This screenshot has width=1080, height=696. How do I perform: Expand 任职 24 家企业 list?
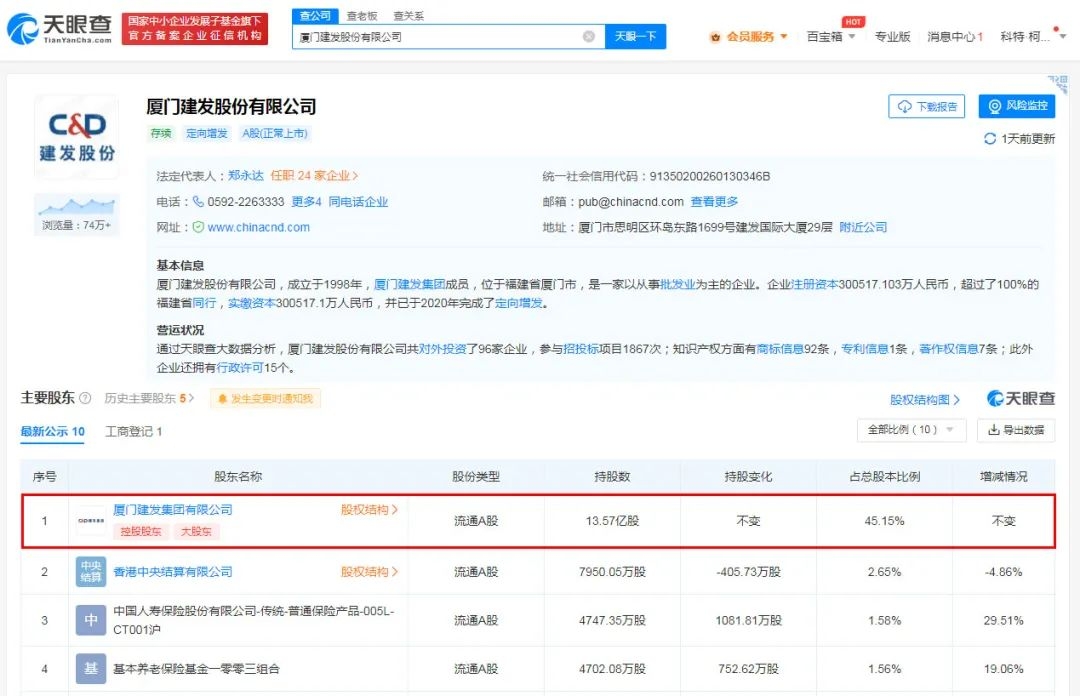314,176
